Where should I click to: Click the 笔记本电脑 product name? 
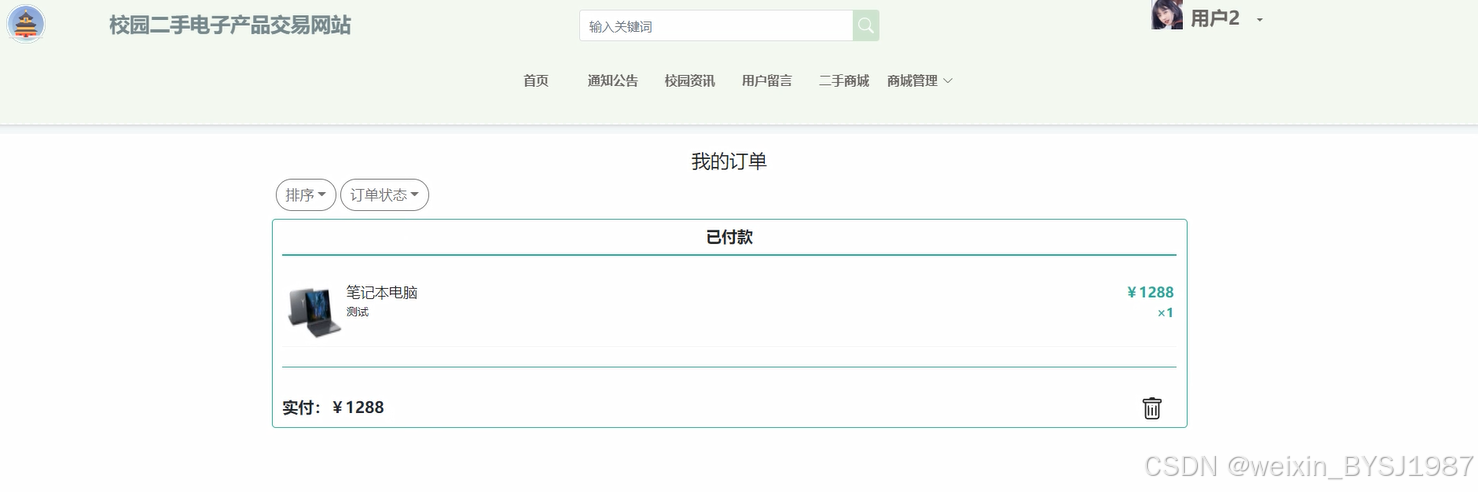click(x=382, y=292)
